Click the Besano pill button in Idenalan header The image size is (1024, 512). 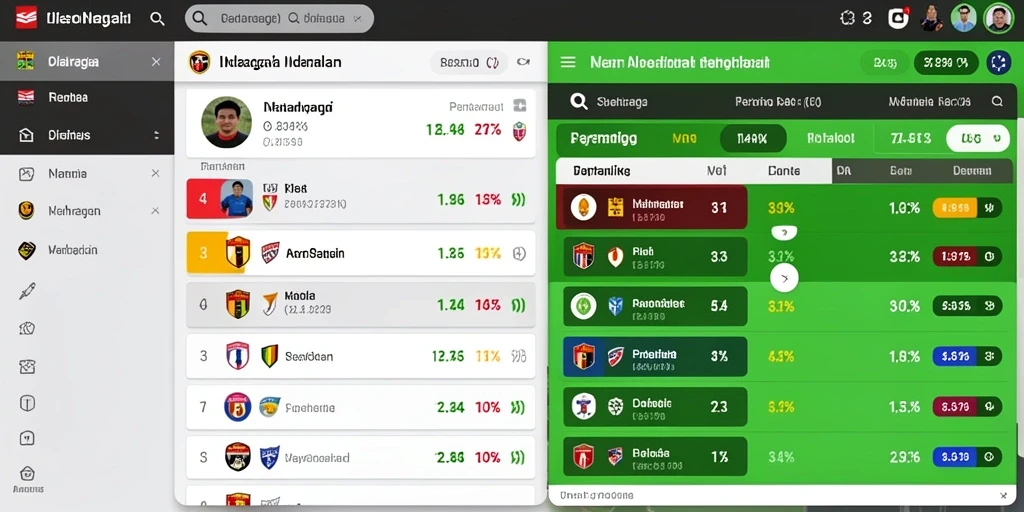tap(469, 62)
